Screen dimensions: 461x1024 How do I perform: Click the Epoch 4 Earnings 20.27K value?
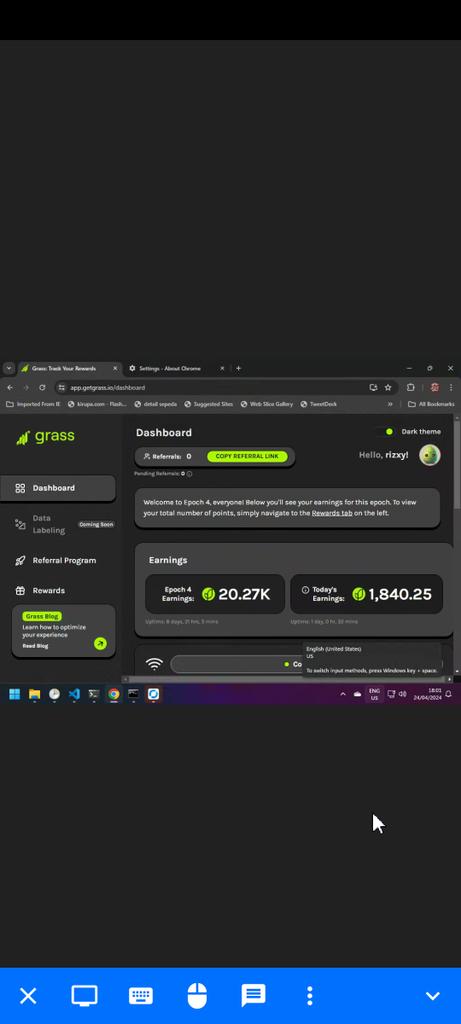pos(244,594)
